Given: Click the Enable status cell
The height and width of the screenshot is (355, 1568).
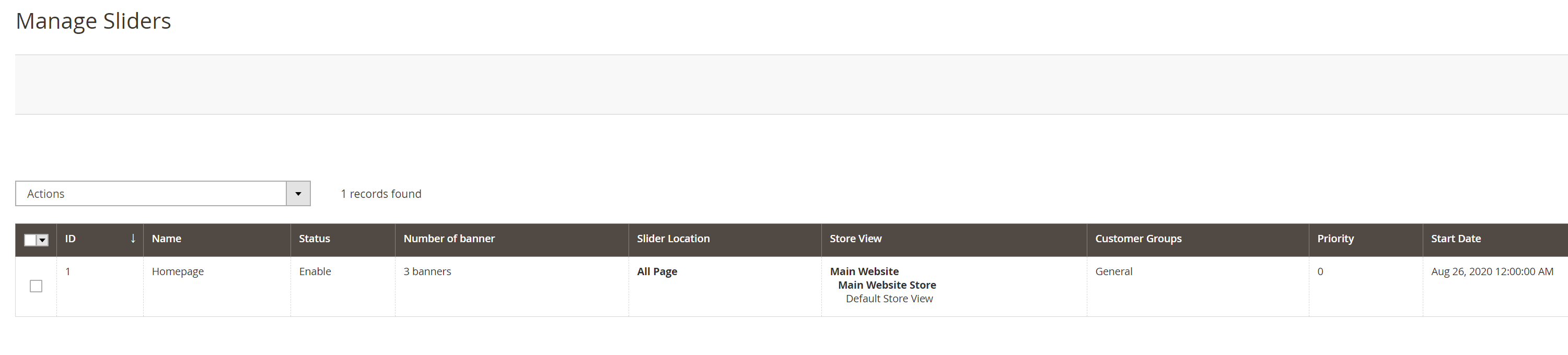Looking at the screenshot, I should [343, 286].
